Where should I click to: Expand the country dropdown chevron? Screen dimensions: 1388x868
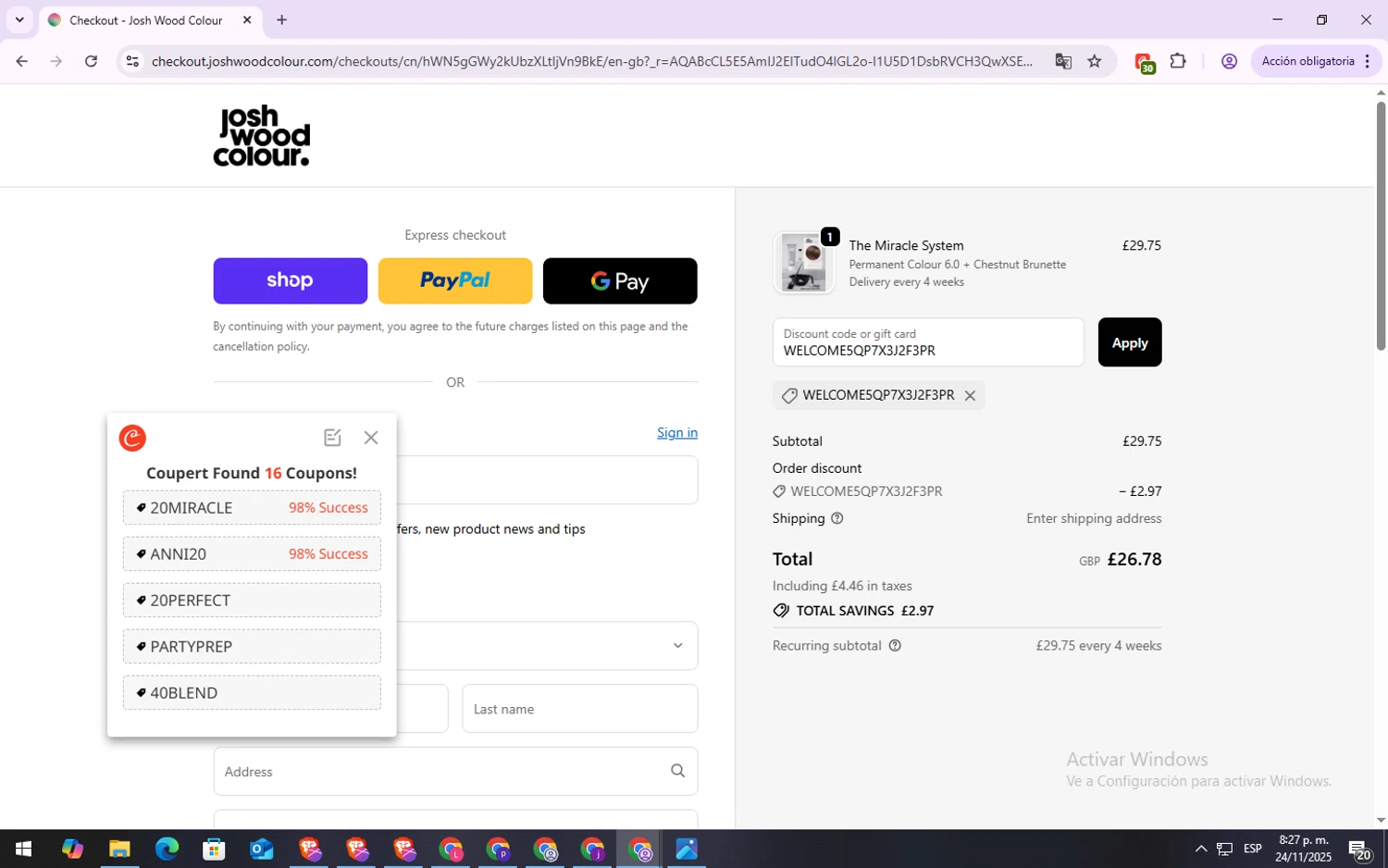click(x=678, y=646)
